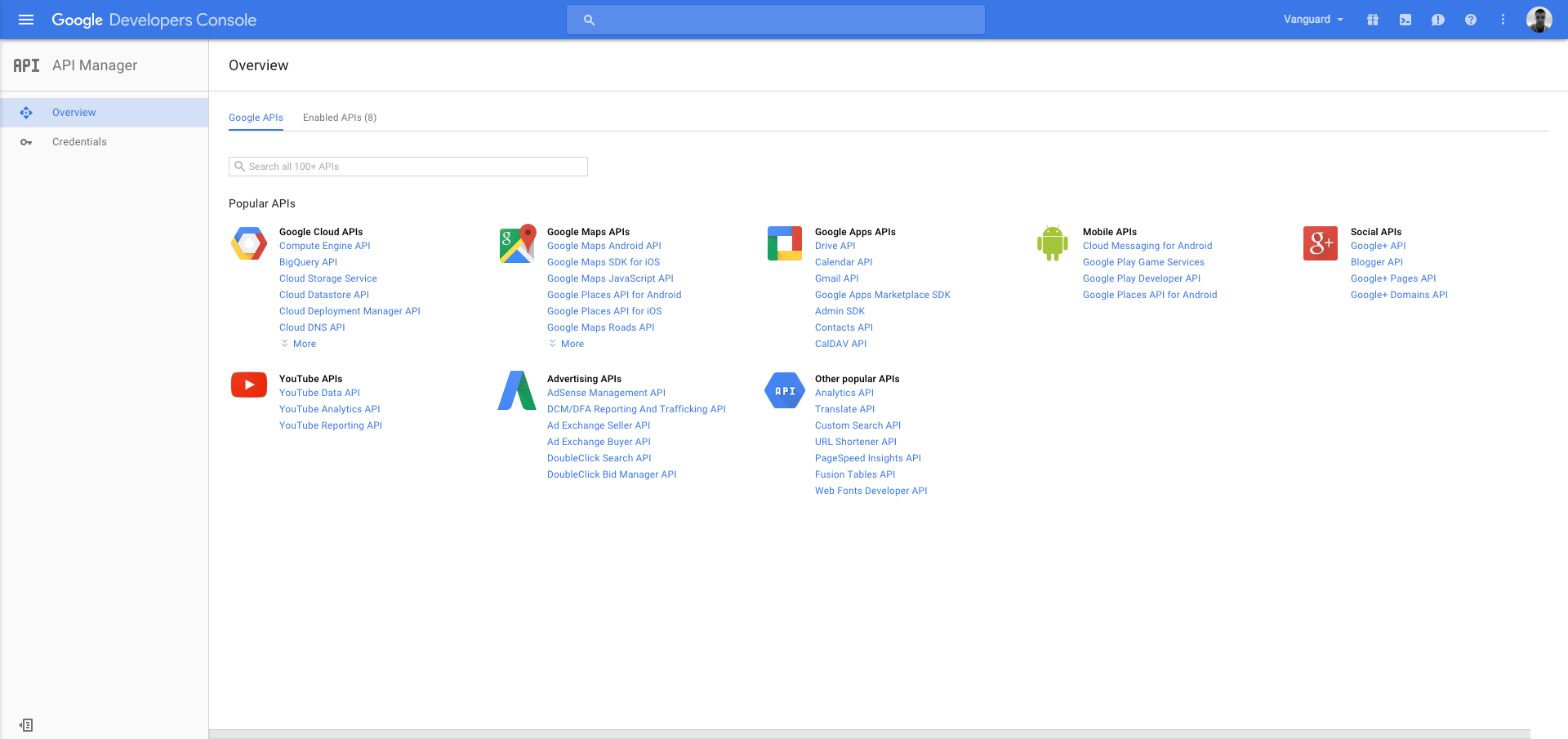Image resolution: width=1568 pixels, height=739 pixels.
Task: Click the Overview sidebar icon
Action: pyautogui.click(x=26, y=113)
